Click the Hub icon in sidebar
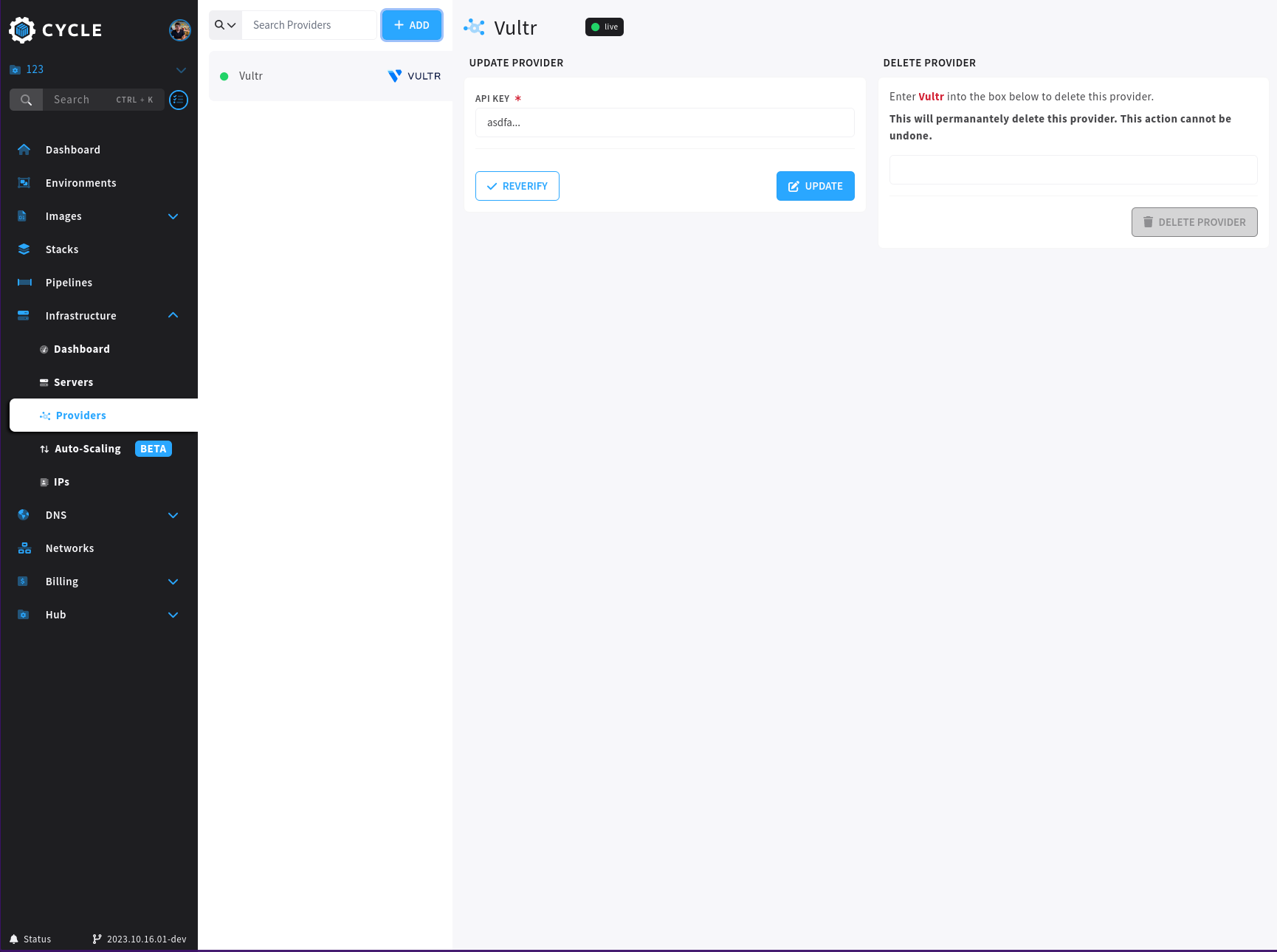1277x952 pixels. click(x=23, y=615)
